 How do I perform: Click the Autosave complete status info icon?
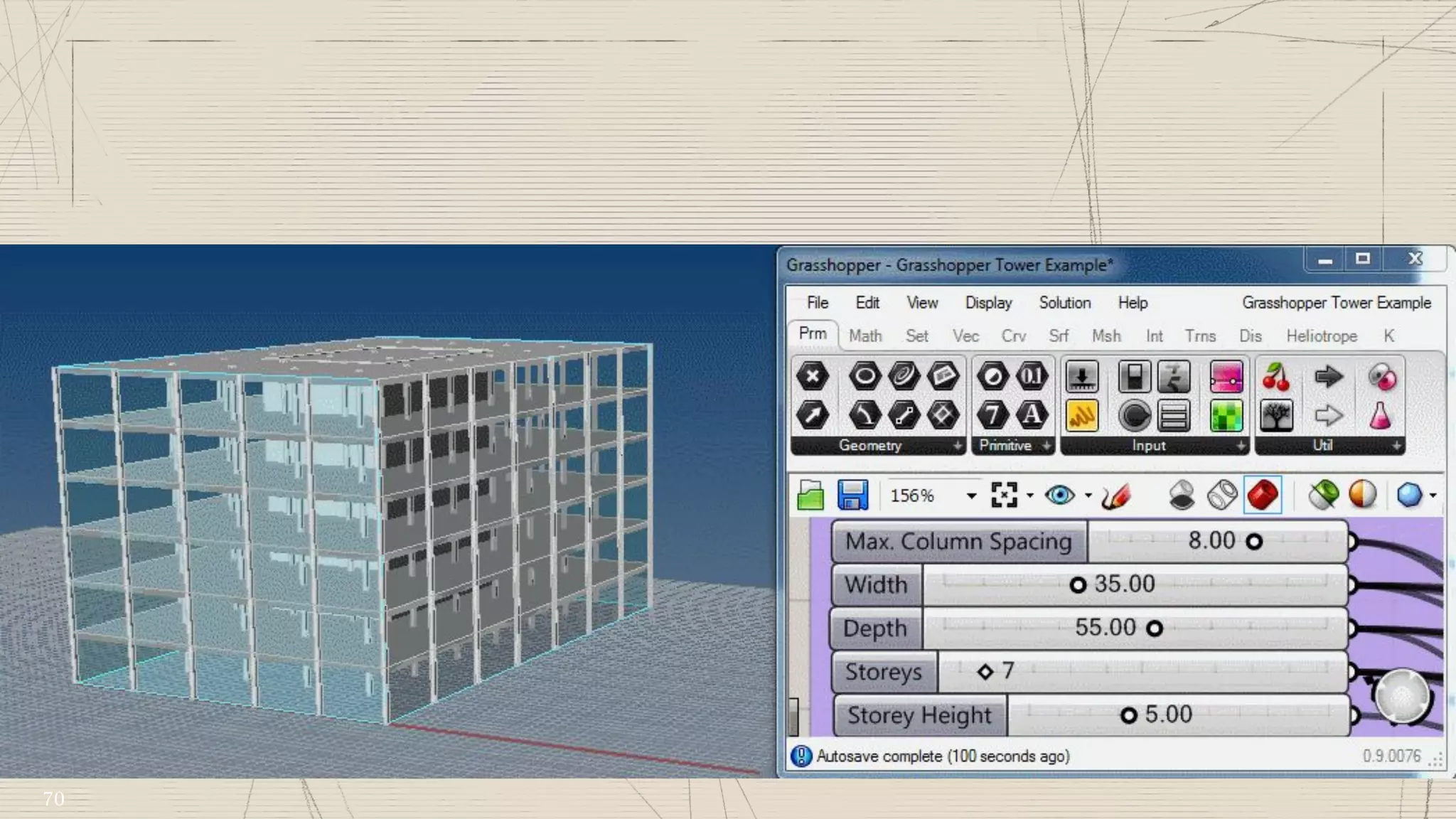pos(801,756)
